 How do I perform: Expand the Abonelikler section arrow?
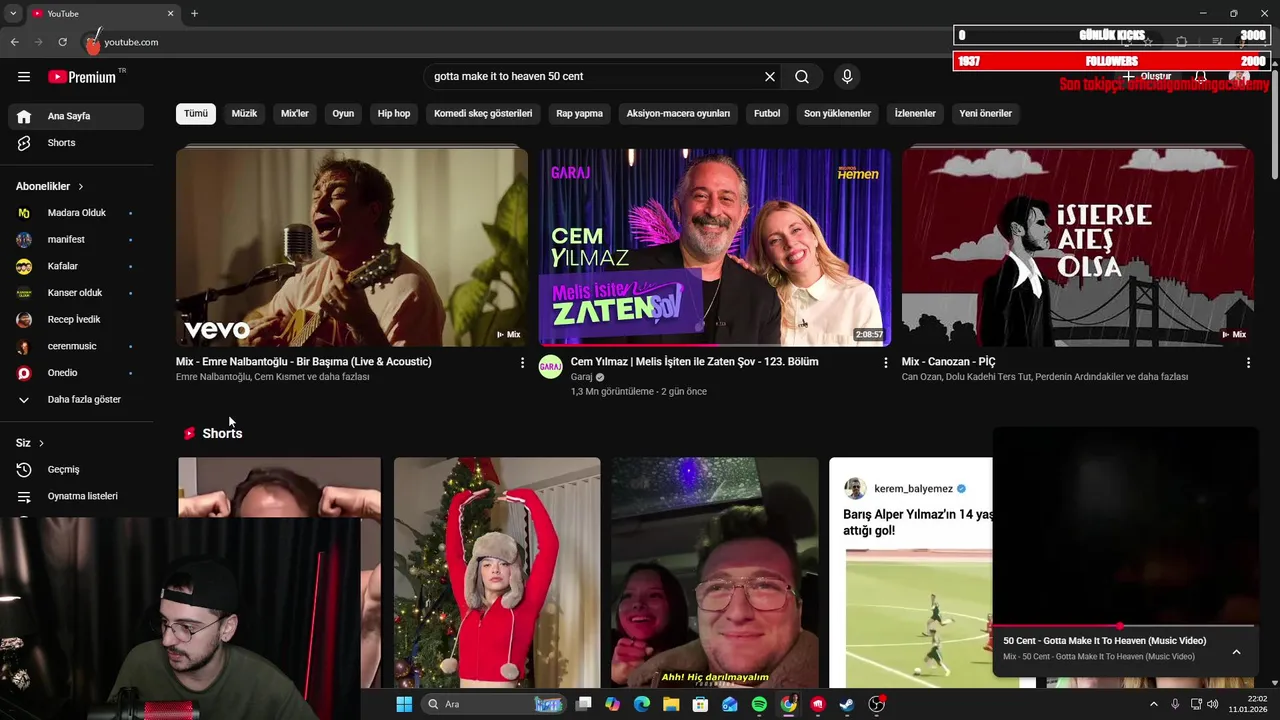(x=81, y=187)
